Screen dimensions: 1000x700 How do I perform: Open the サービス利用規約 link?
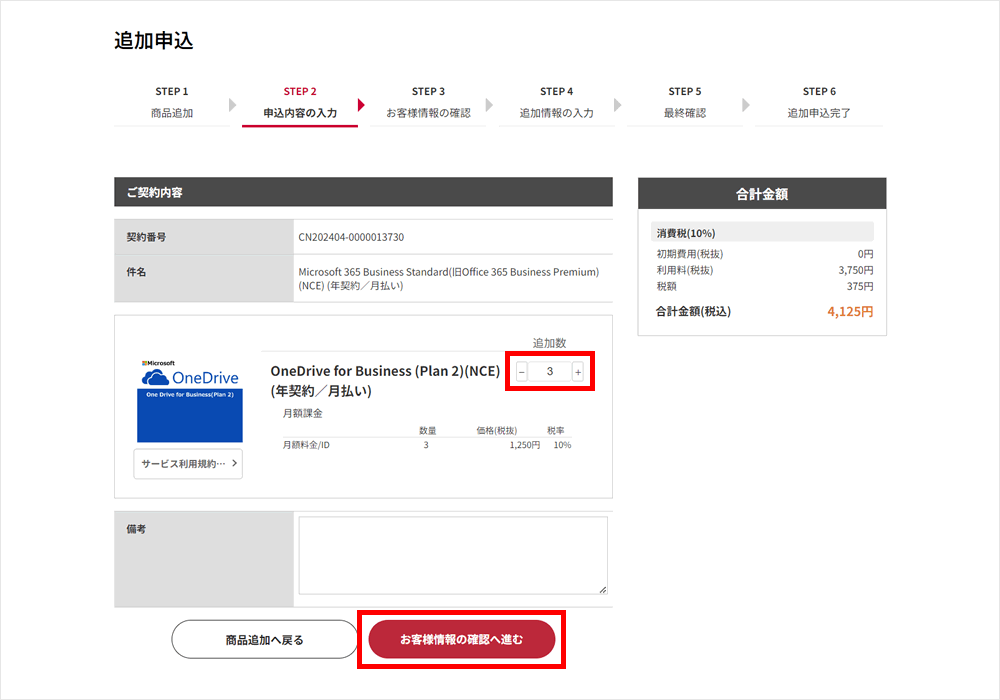[x=188, y=463]
